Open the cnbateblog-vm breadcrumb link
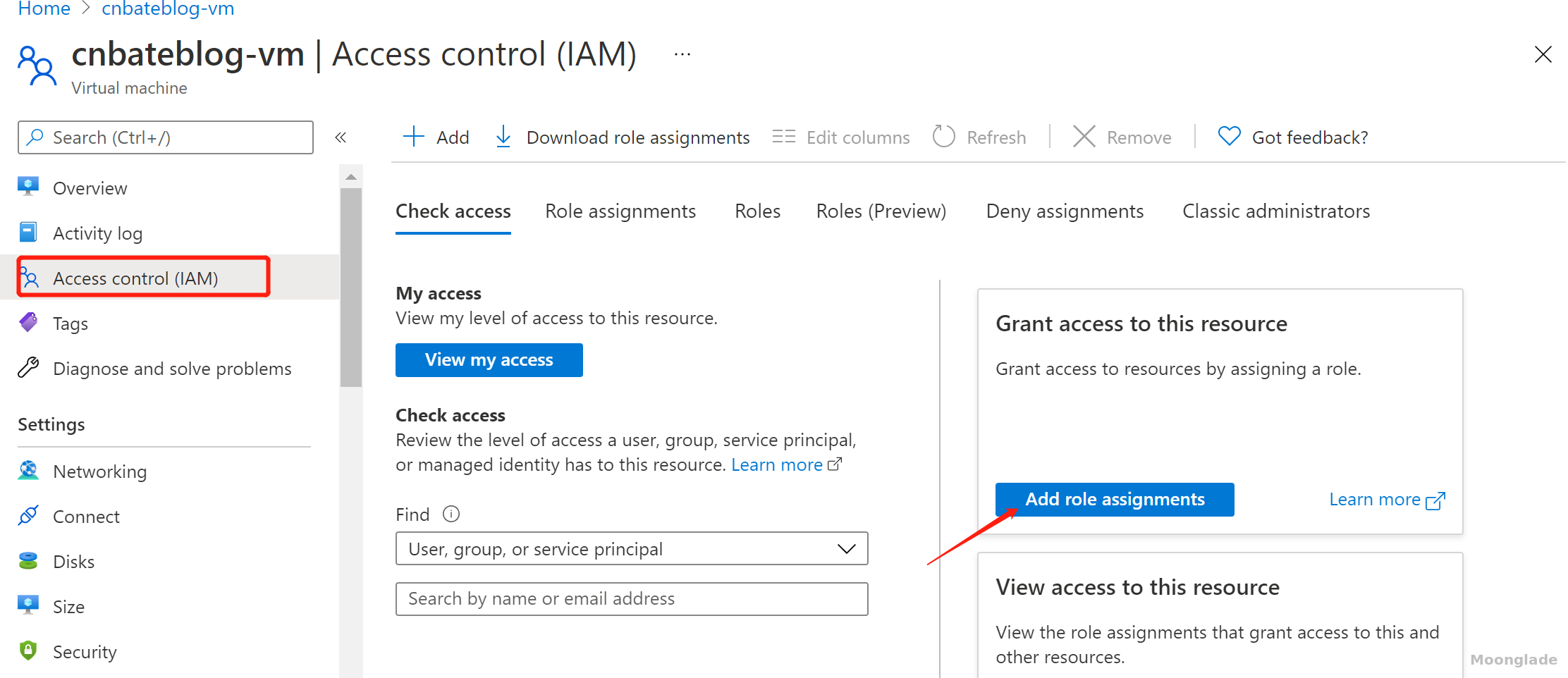 click(x=168, y=9)
